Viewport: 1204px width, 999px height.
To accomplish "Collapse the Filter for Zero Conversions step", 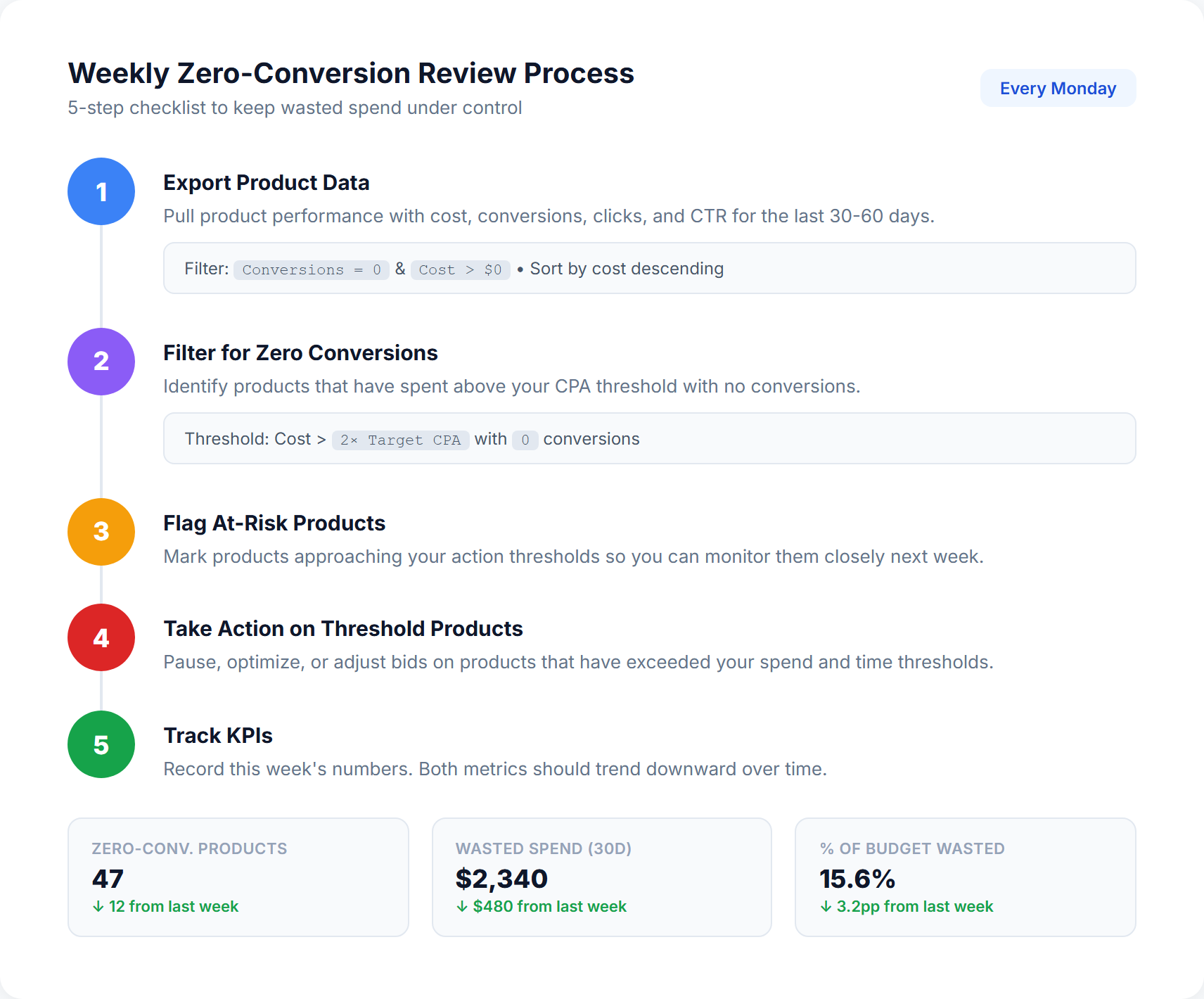I will 300,352.
